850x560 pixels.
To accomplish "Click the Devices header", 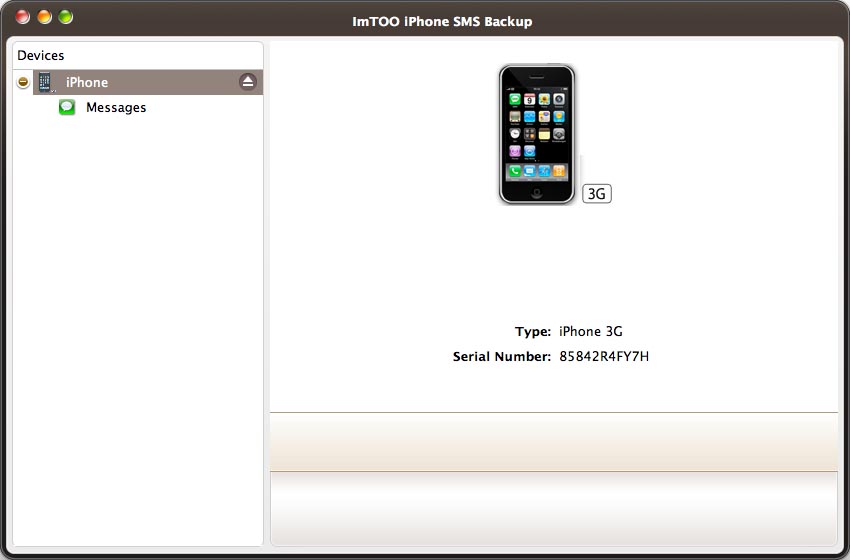I will pos(41,55).
